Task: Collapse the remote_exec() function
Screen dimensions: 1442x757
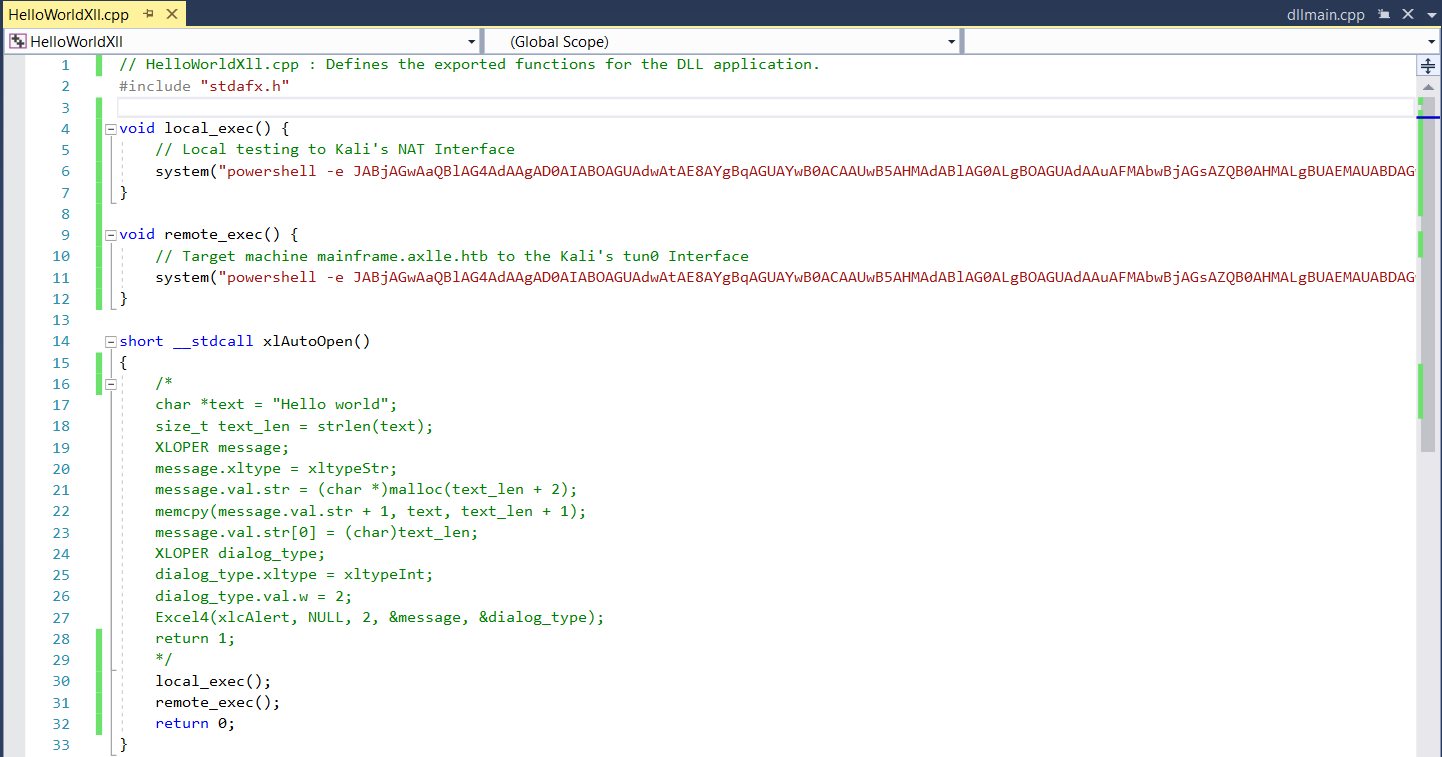Action: point(110,235)
